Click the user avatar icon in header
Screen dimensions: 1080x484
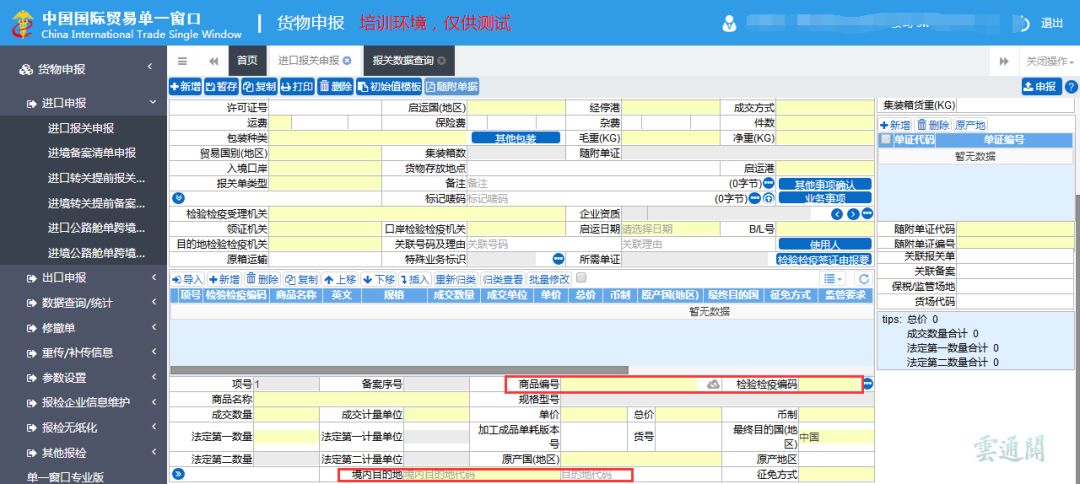(x=729, y=23)
